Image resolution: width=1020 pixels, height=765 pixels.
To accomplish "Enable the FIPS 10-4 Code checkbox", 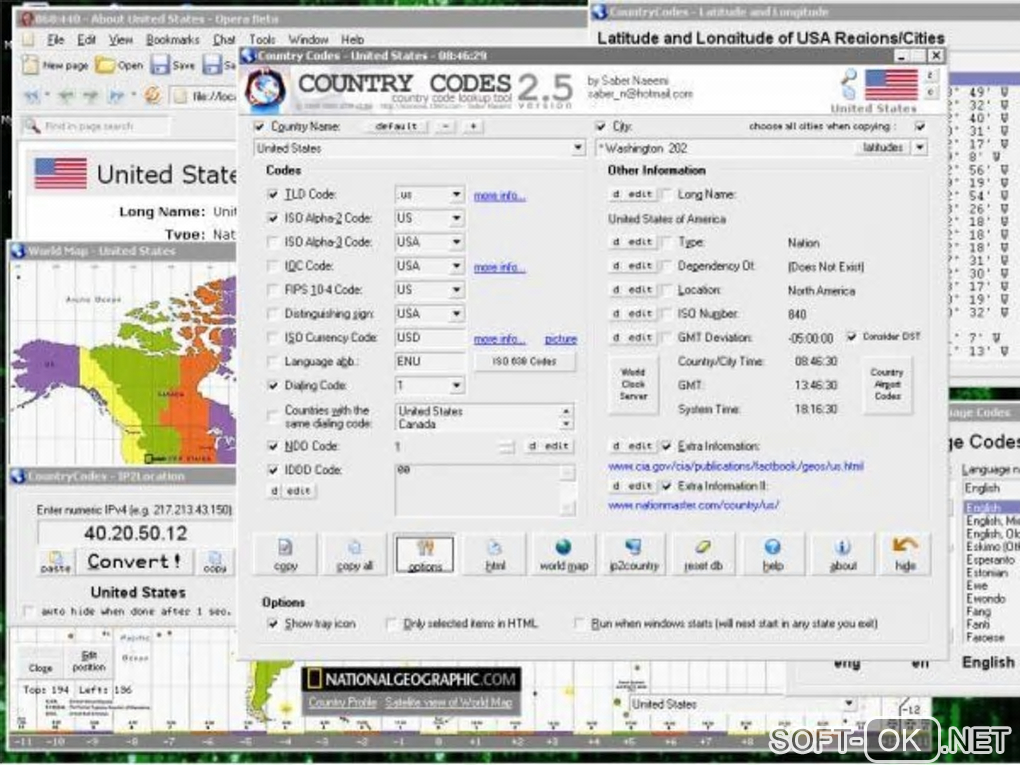I will click(x=273, y=290).
